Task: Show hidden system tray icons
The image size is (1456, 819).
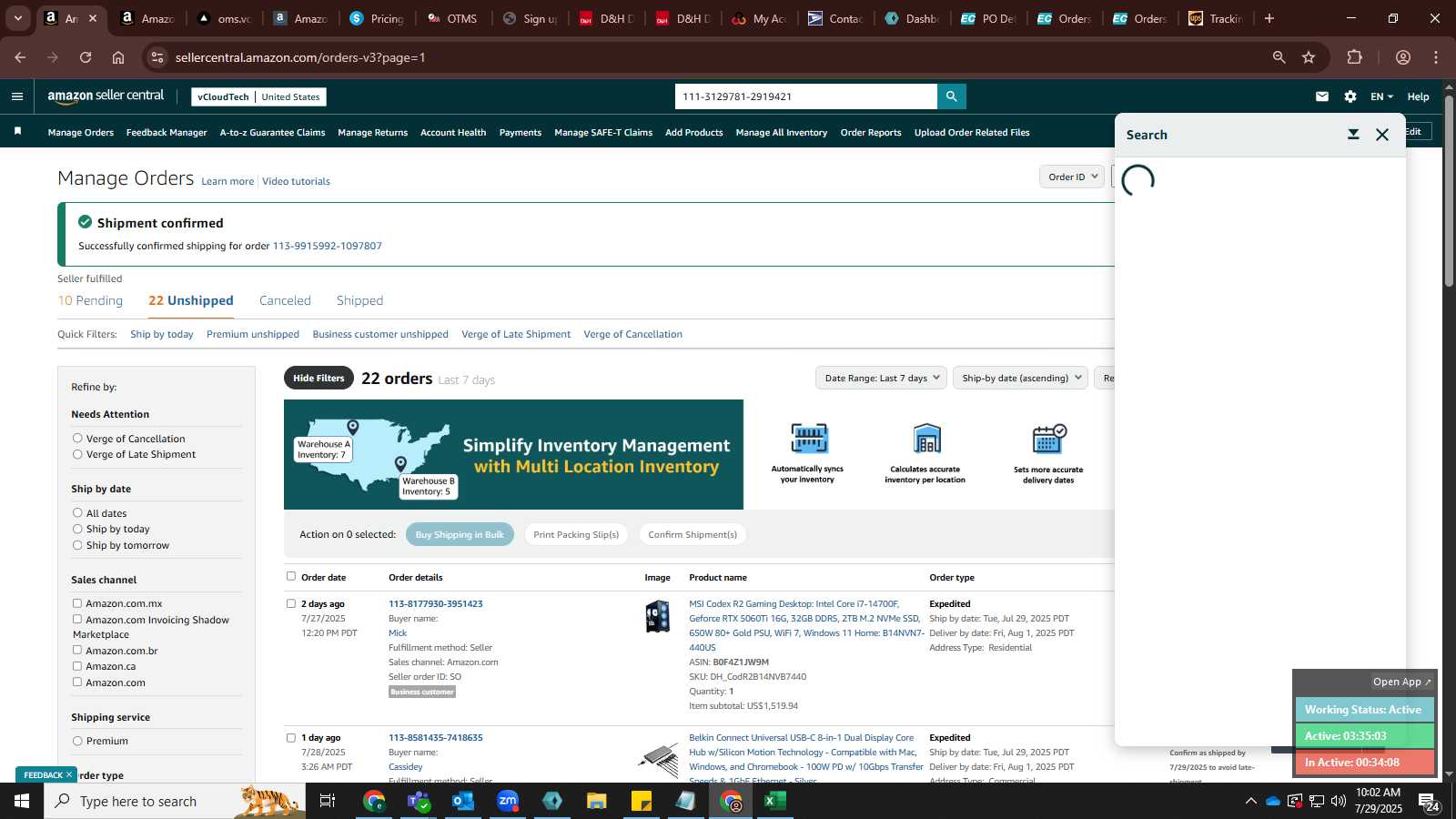Action: tap(1250, 801)
